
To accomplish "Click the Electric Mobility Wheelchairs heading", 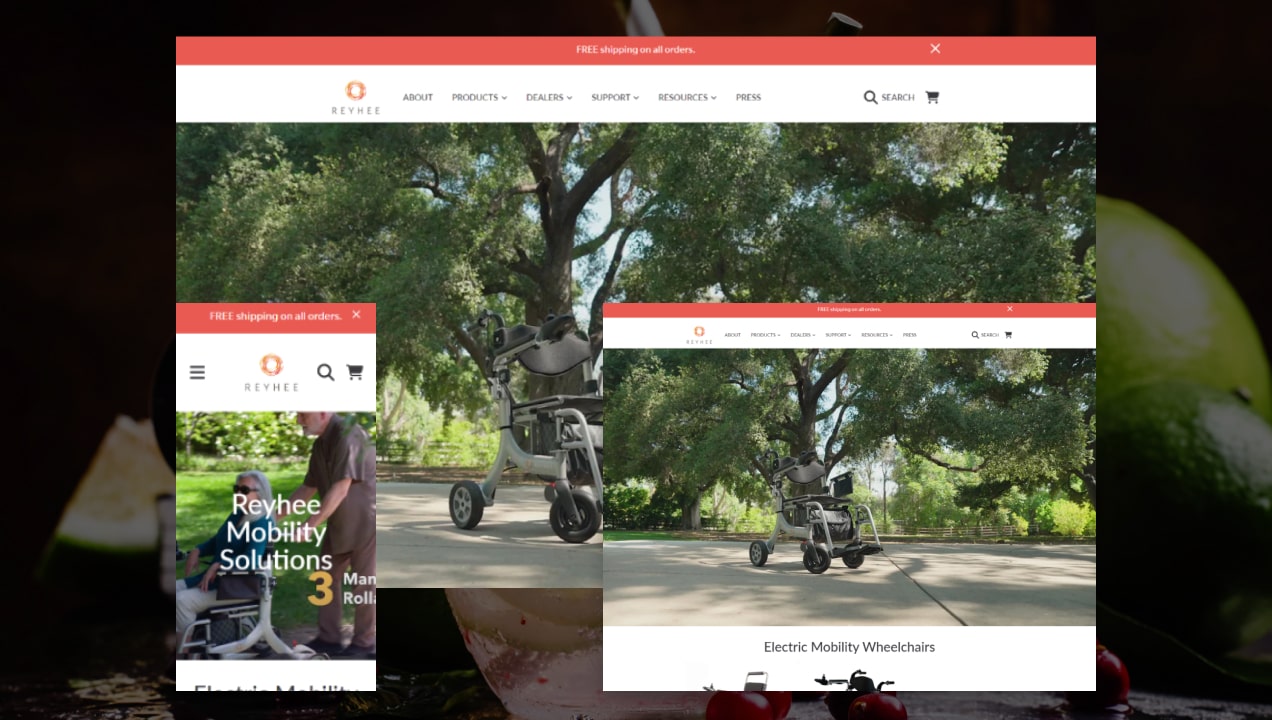I will click(849, 647).
